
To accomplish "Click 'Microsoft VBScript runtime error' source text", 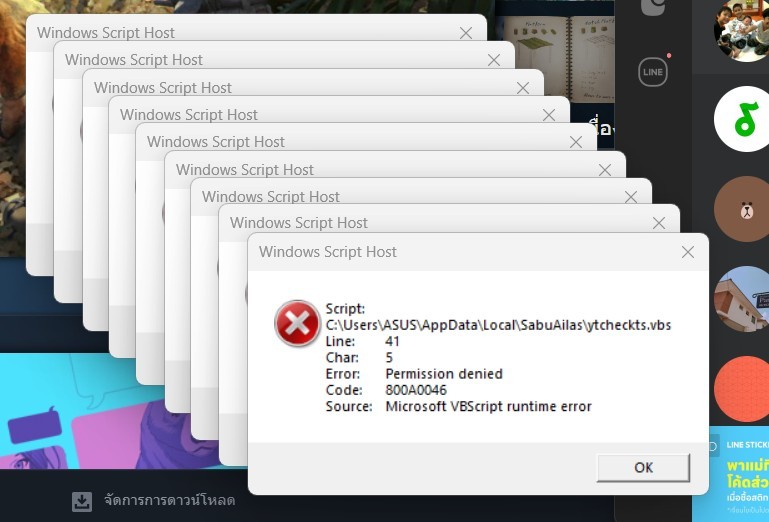I will point(488,406).
